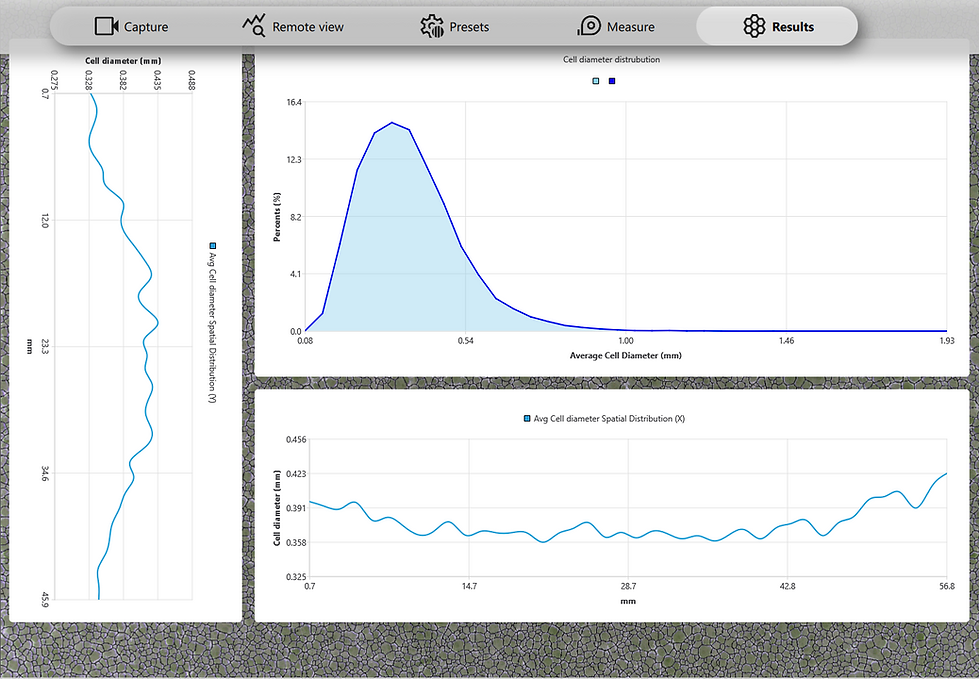Click 'Cell diameter (mm)' title of Y chart

(123, 61)
